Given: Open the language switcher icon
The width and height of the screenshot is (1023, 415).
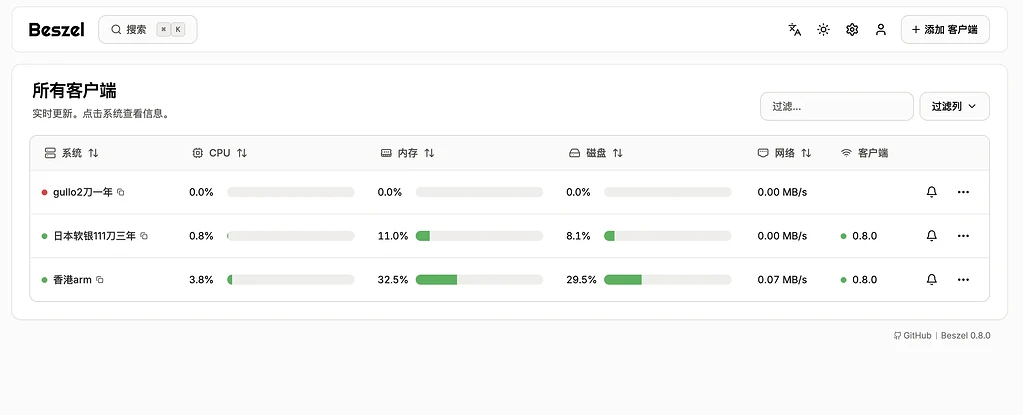Looking at the screenshot, I should 795,30.
